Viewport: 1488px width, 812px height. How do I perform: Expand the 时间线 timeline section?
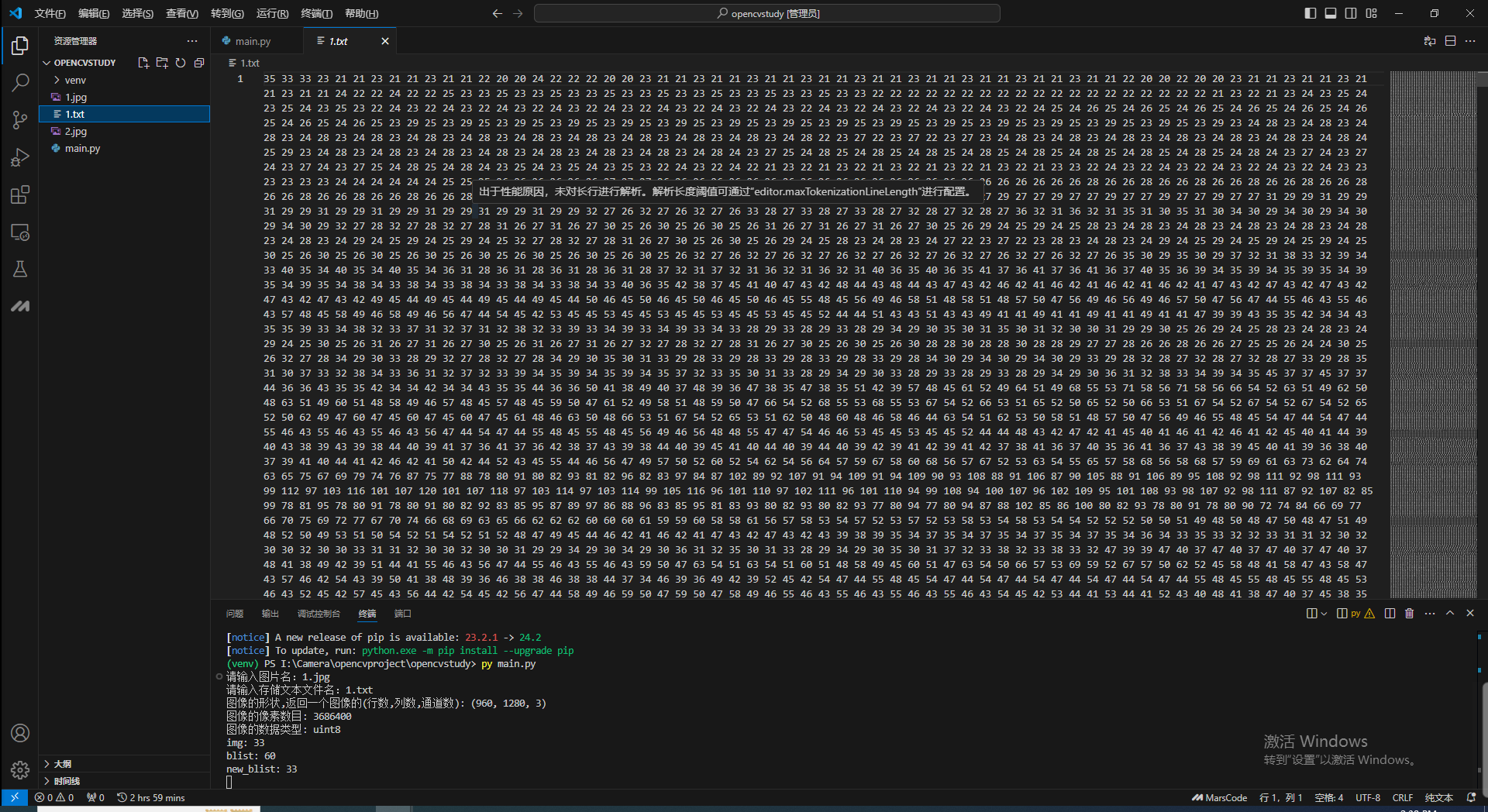(x=124, y=781)
